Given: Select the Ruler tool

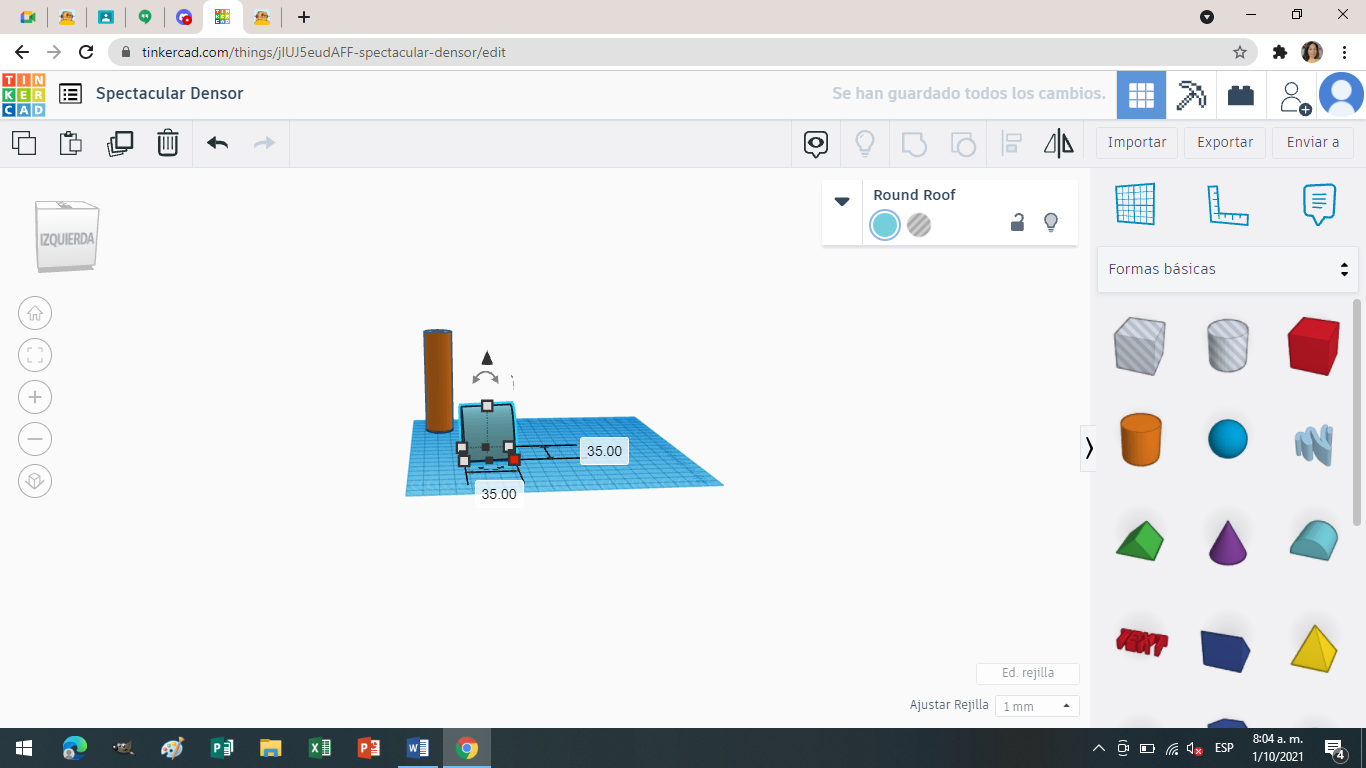Looking at the screenshot, I should tap(1228, 204).
